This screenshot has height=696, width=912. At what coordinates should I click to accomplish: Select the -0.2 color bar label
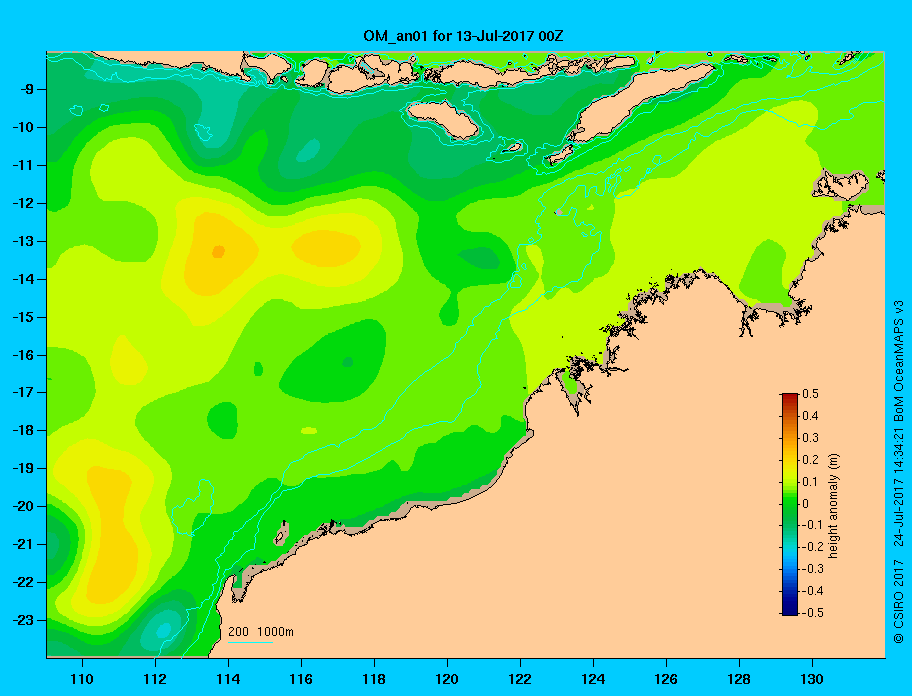(x=813, y=547)
